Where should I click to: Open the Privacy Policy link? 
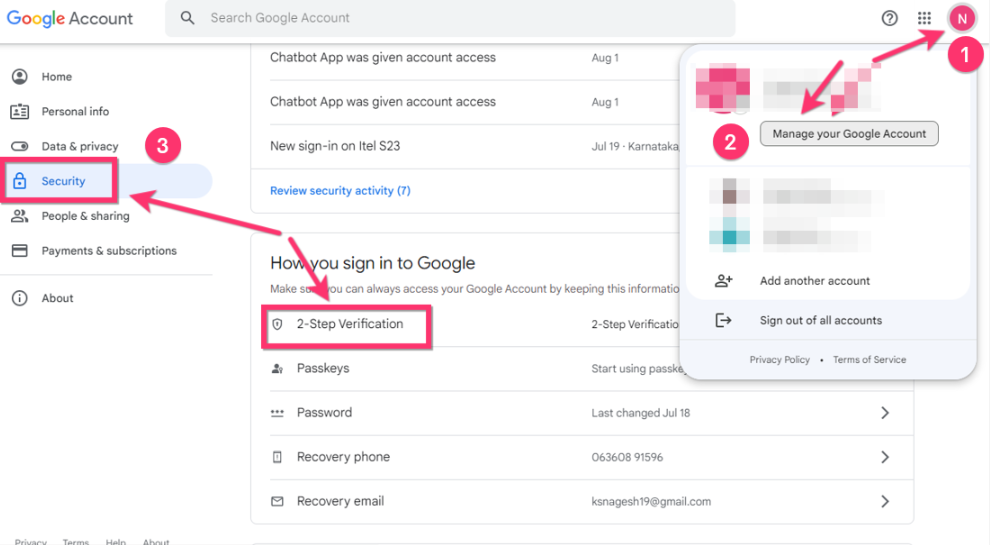(779, 360)
